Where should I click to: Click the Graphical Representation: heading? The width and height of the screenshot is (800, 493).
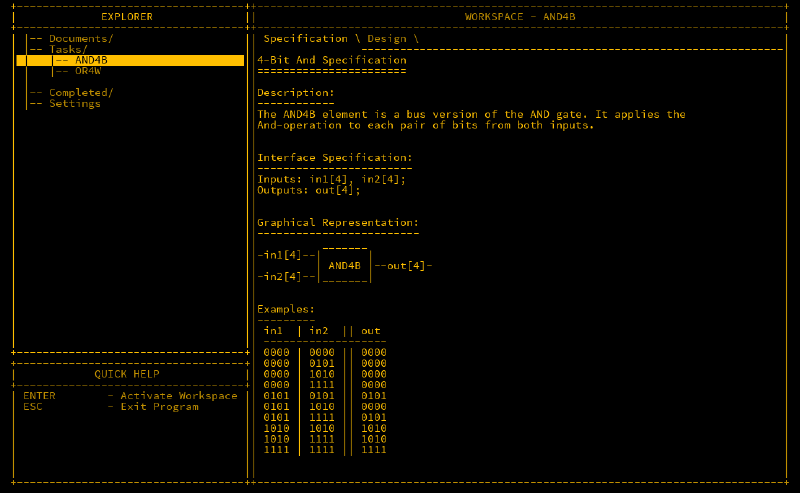[x=338, y=223]
